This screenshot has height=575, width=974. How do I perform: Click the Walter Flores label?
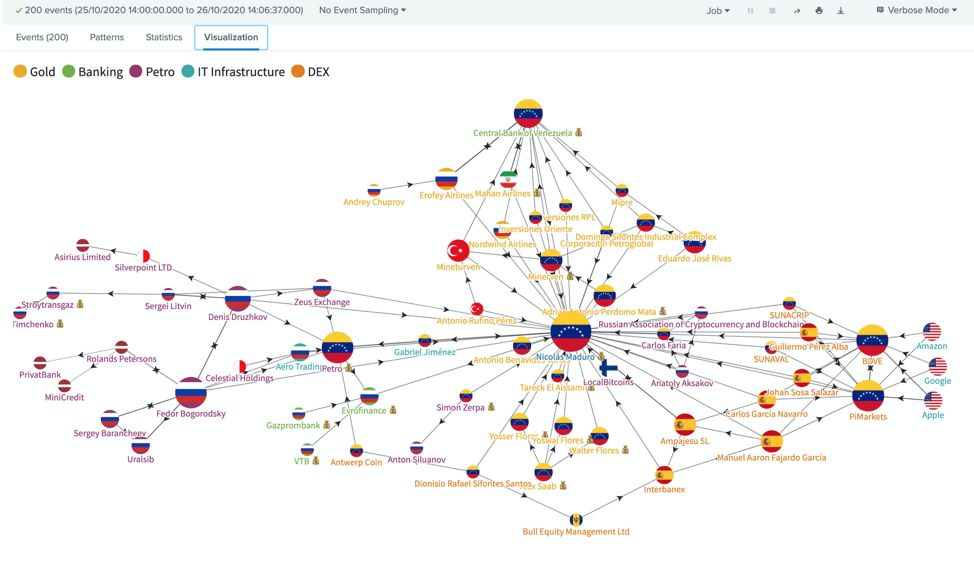pyautogui.click(x=594, y=450)
